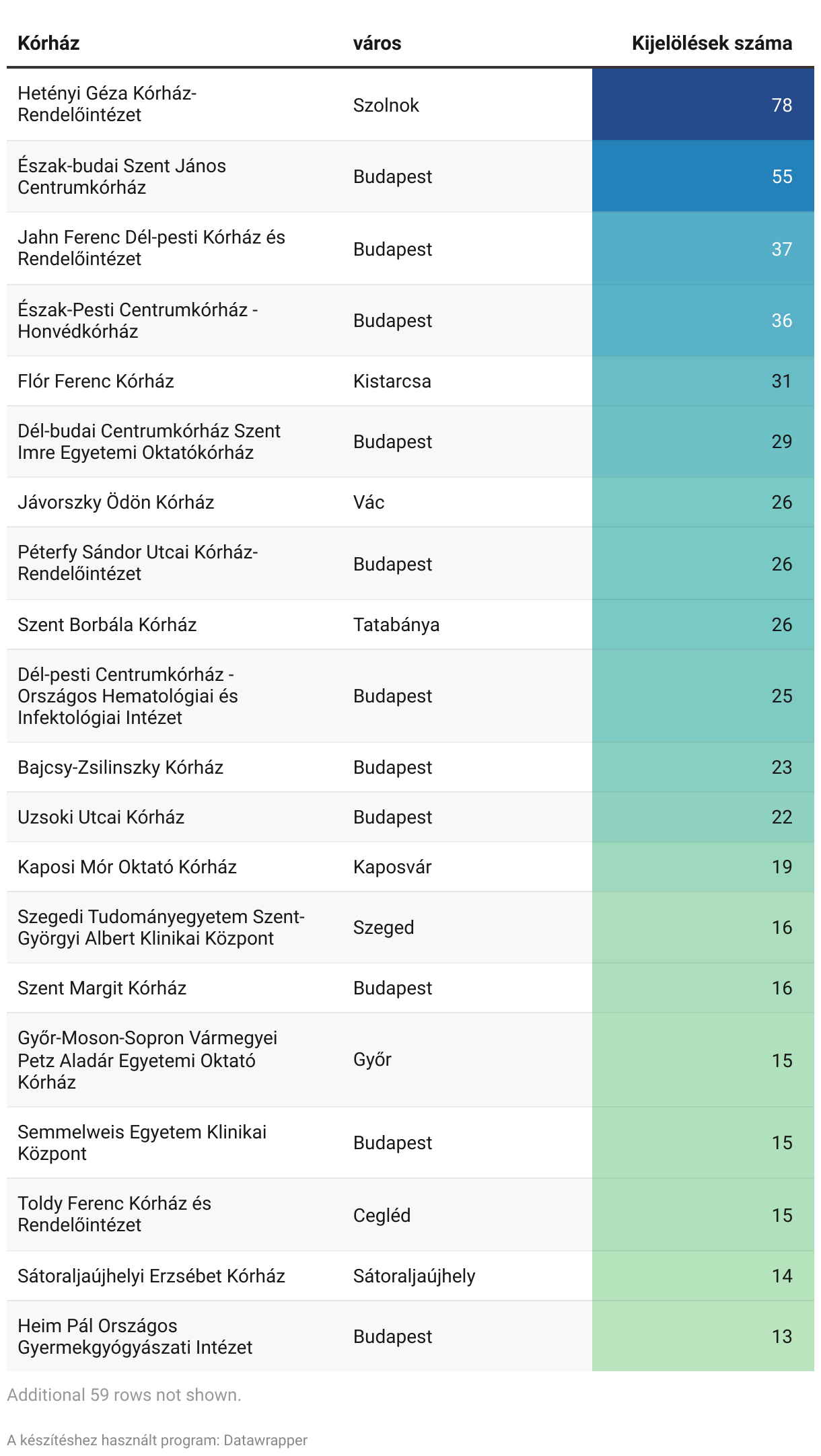Click the Datawrapper credit text in the footer
Screen dimensions: 821x1456
pos(157,1440)
